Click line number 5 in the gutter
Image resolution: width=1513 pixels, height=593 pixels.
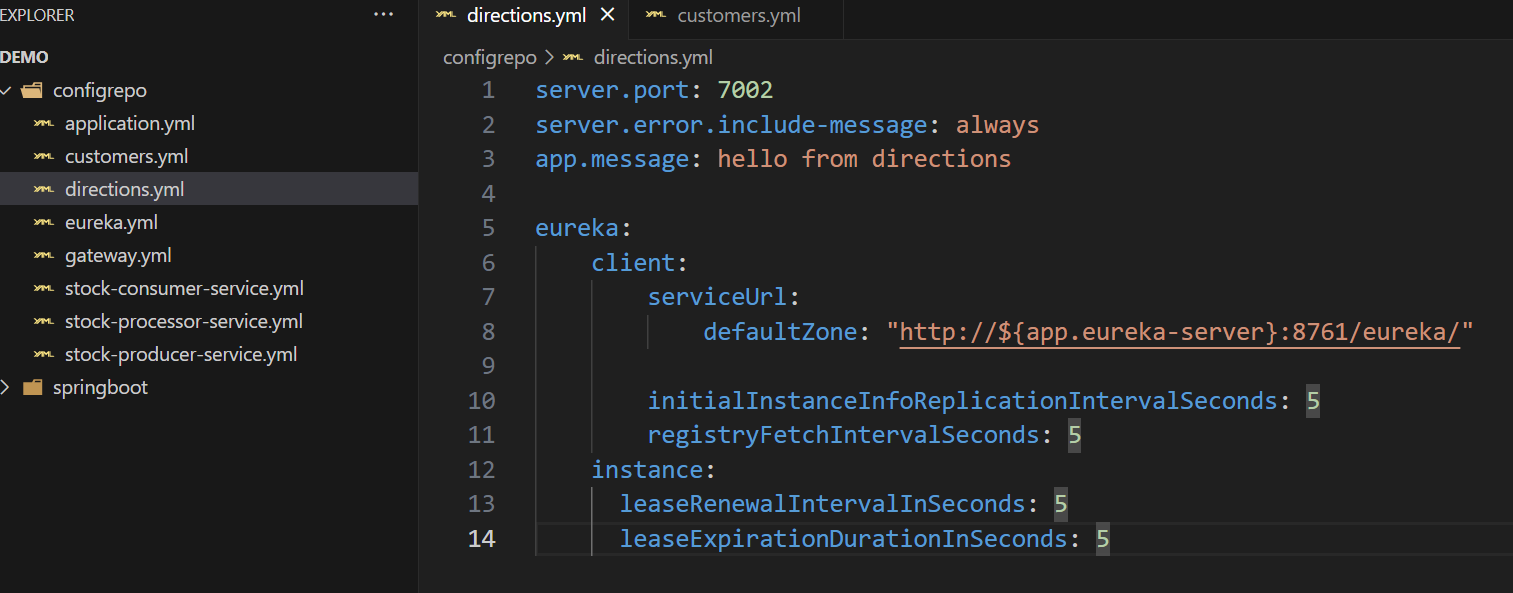[487, 228]
